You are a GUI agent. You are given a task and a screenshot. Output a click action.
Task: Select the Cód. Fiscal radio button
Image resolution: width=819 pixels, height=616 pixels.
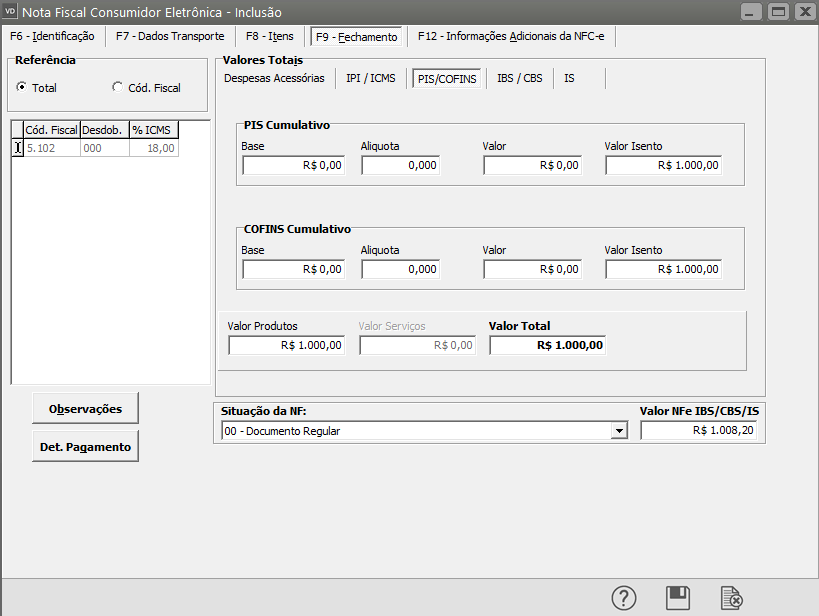(118, 88)
